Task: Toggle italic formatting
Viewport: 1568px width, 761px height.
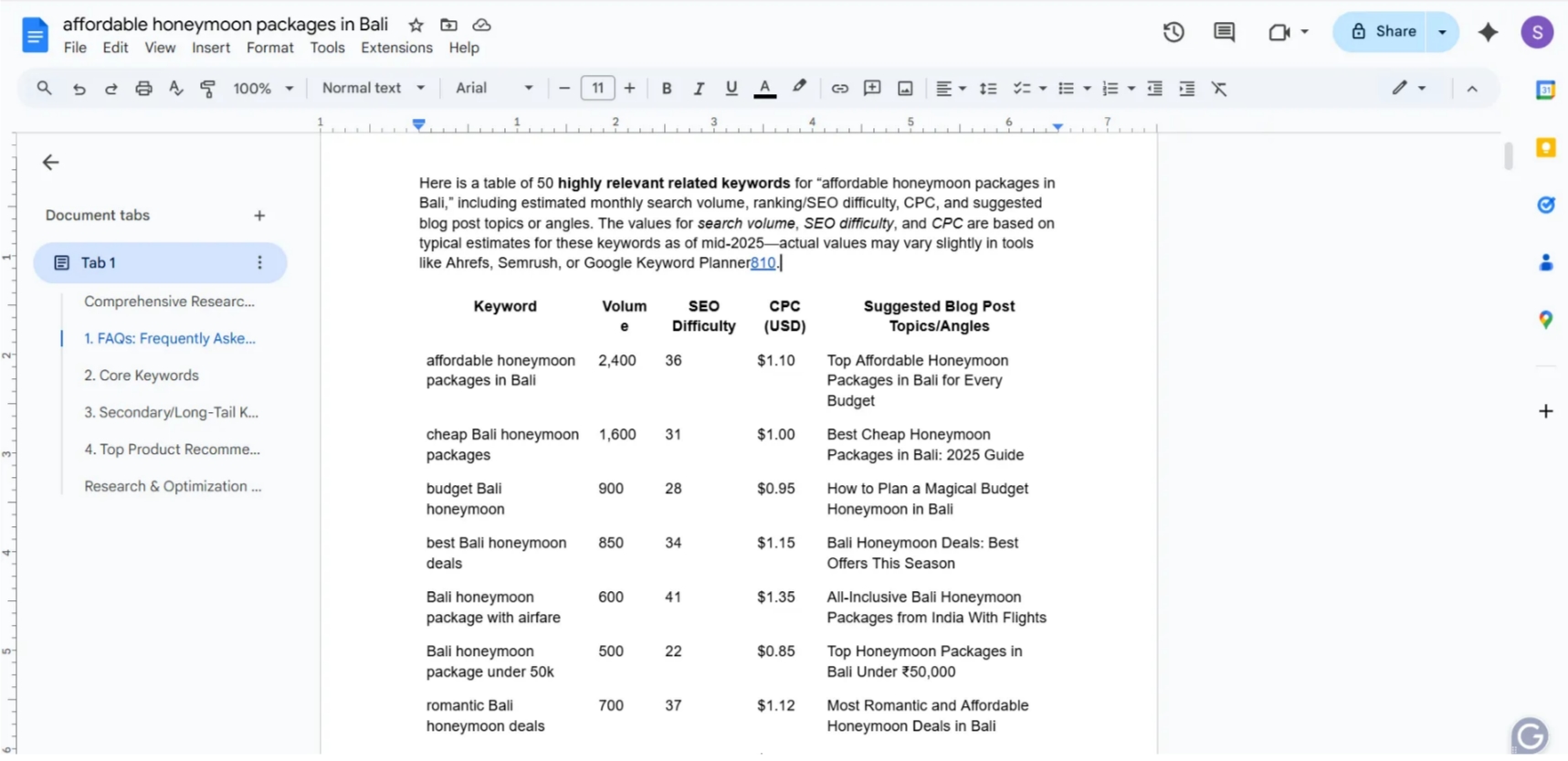Action: [x=699, y=89]
